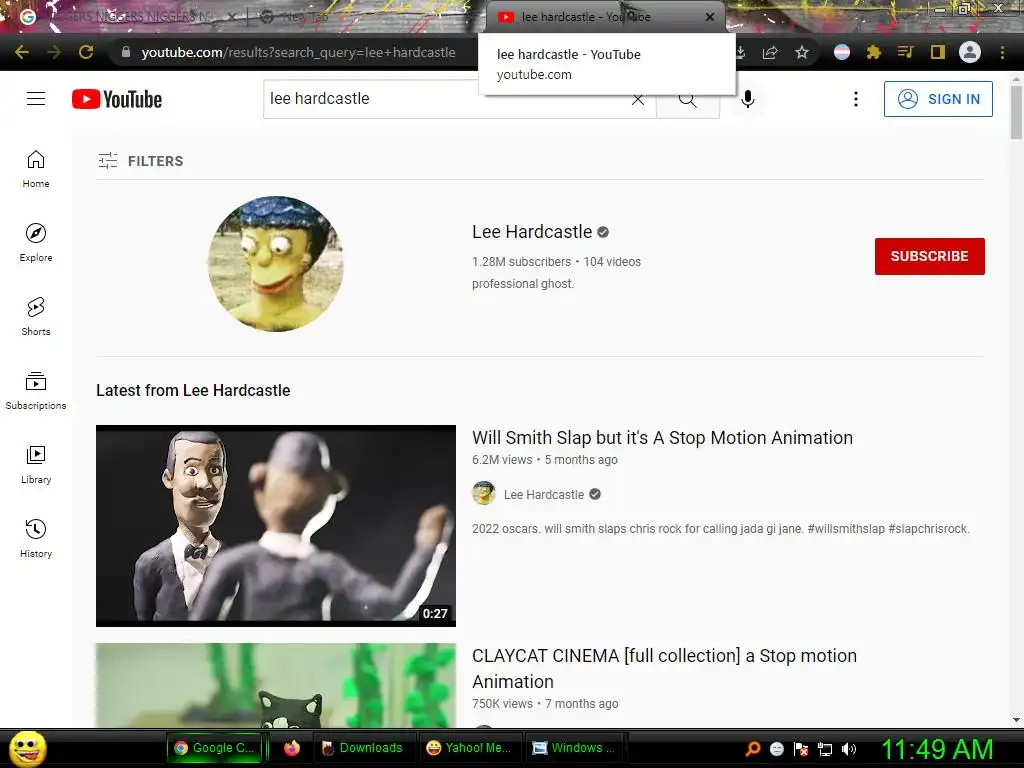Go to Home in the sidebar
1024x768 pixels.
pyautogui.click(x=36, y=169)
